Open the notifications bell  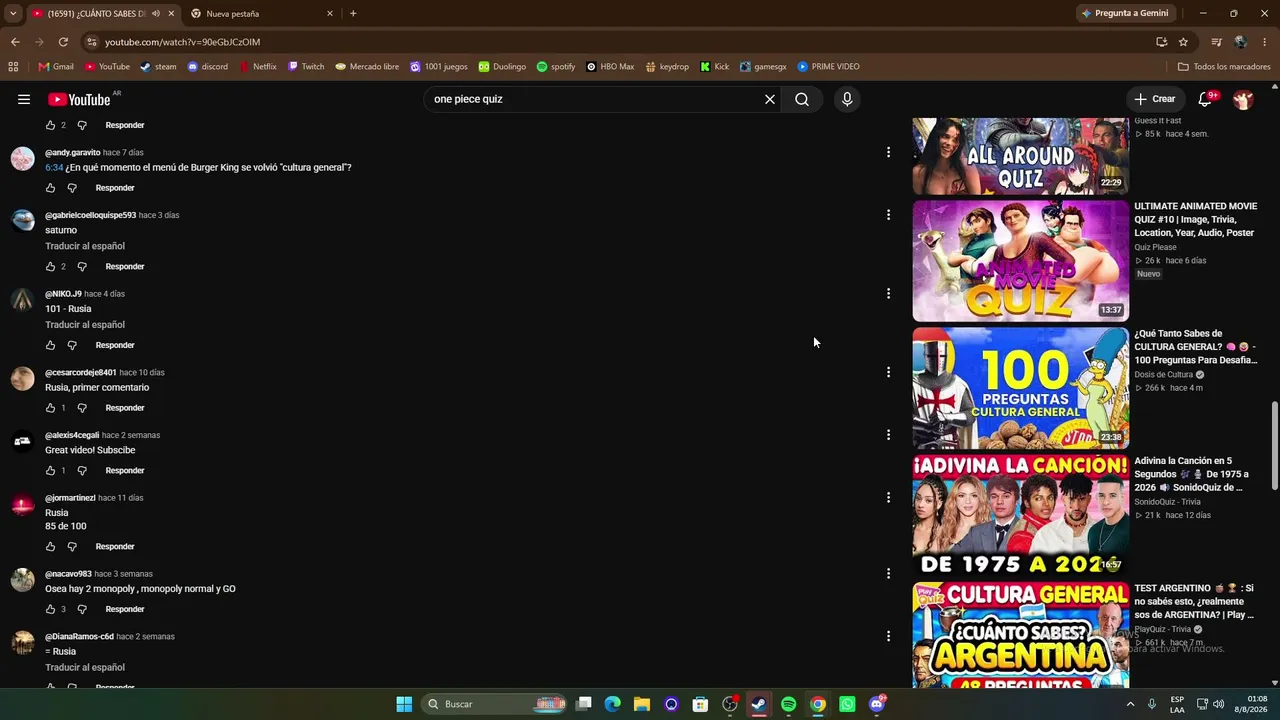1205,99
